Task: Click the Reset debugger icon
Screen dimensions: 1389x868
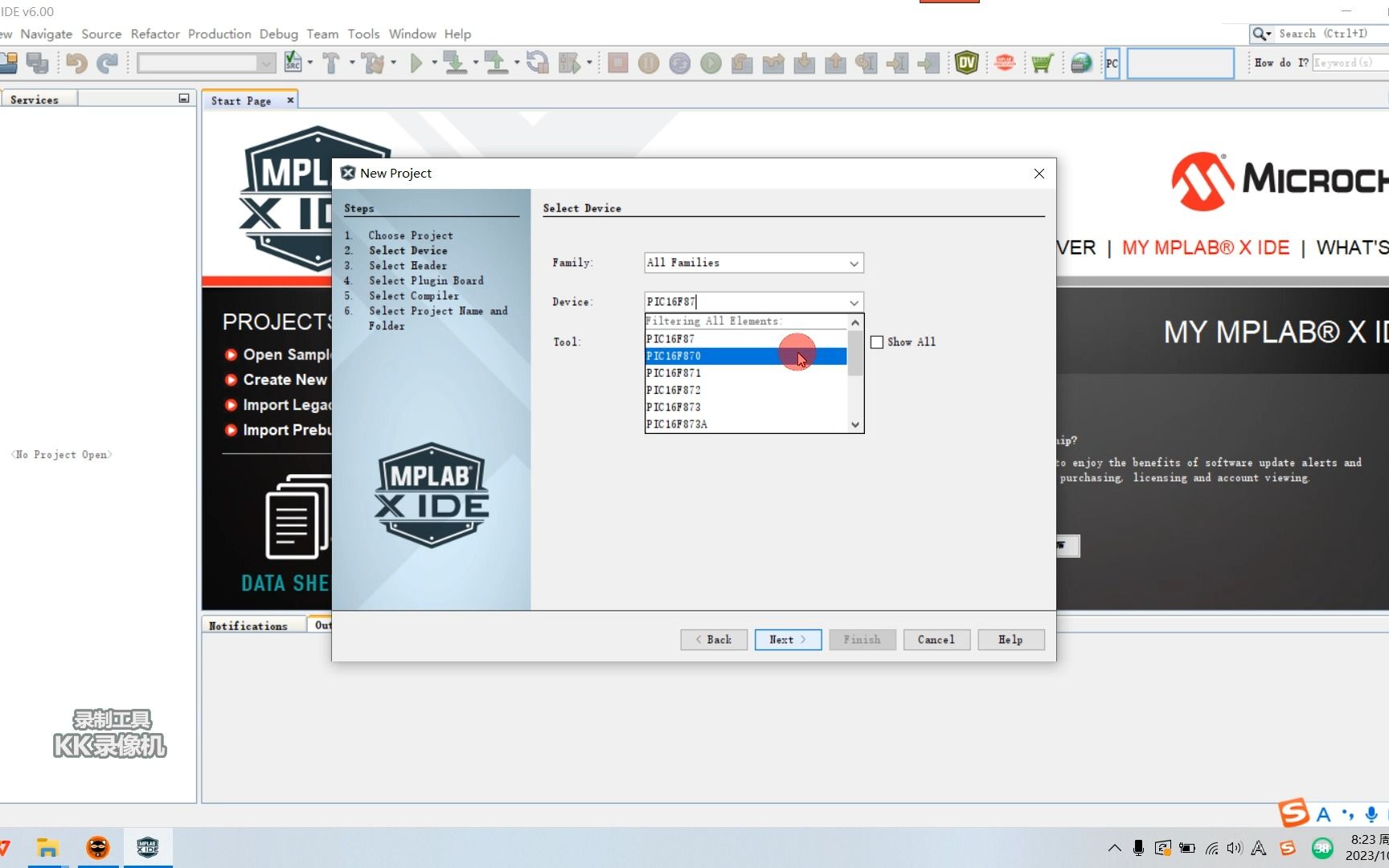Action: 680,63
